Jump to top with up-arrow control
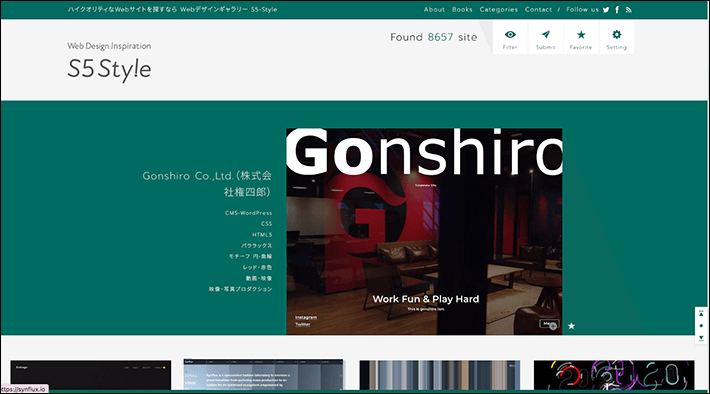The width and height of the screenshot is (710, 394). point(701,313)
